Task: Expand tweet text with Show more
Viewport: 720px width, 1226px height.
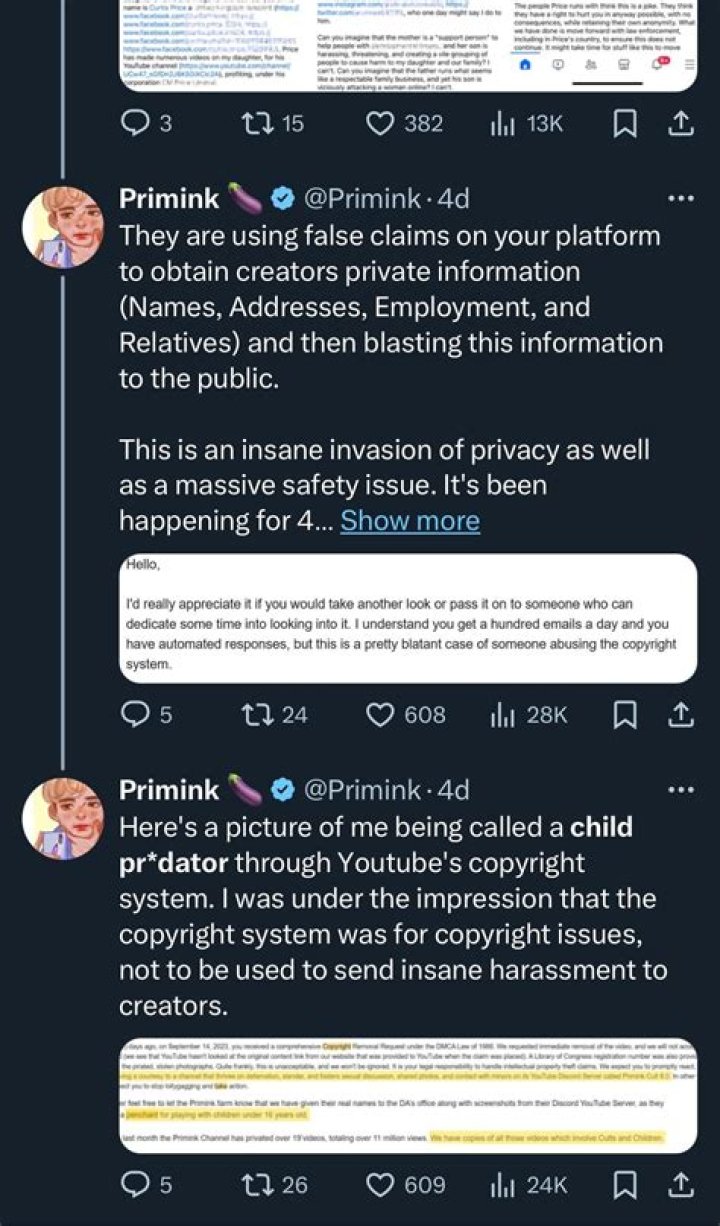Action: tap(410, 521)
